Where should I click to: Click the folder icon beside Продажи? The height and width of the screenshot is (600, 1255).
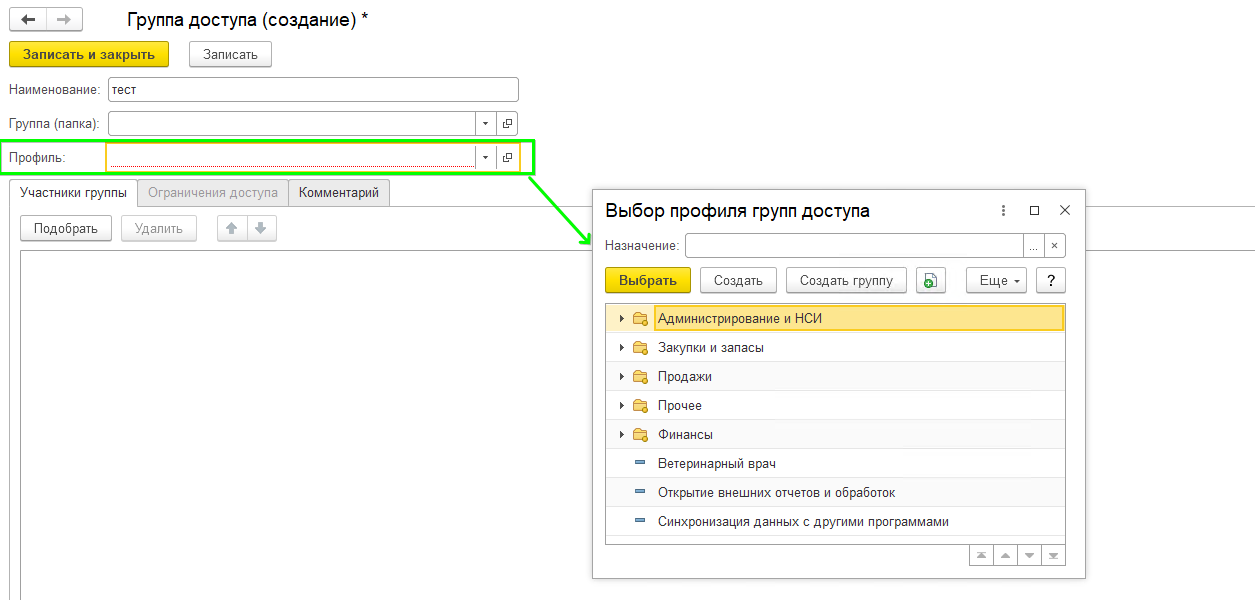pos(640,377)
